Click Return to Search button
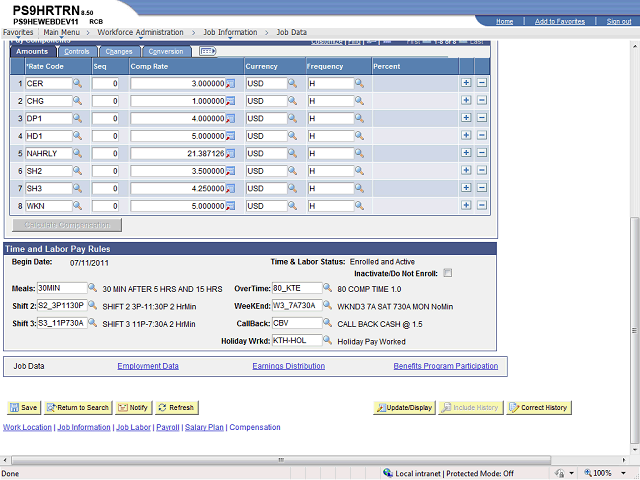 [78, 407]
